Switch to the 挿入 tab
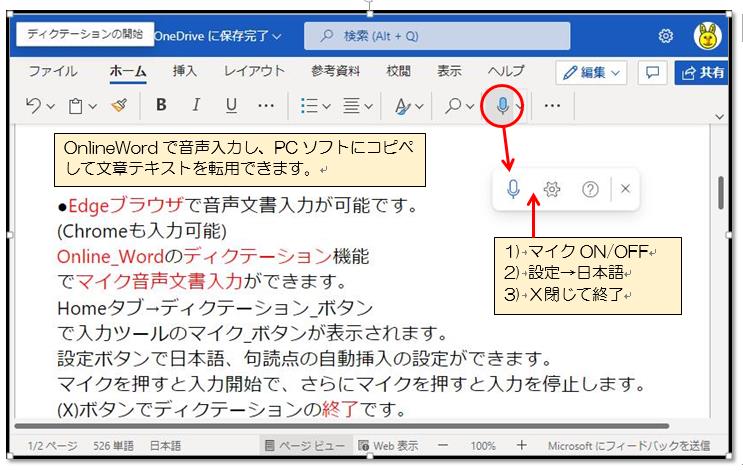This screenshot has height=471, width=743. point(184,71)
